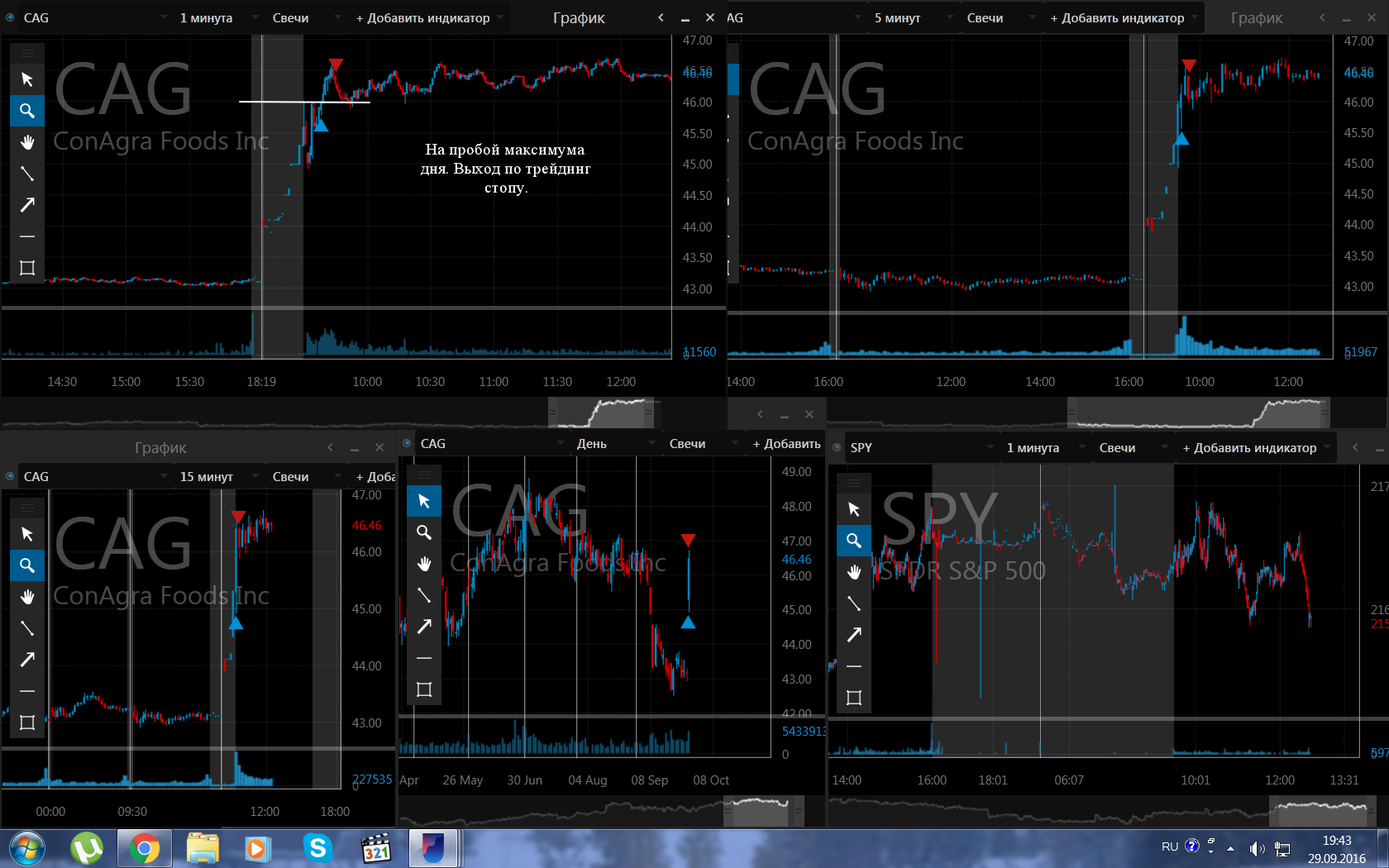
Task: Choose the hand pan tool in the SPY chart
Action: 854,572
